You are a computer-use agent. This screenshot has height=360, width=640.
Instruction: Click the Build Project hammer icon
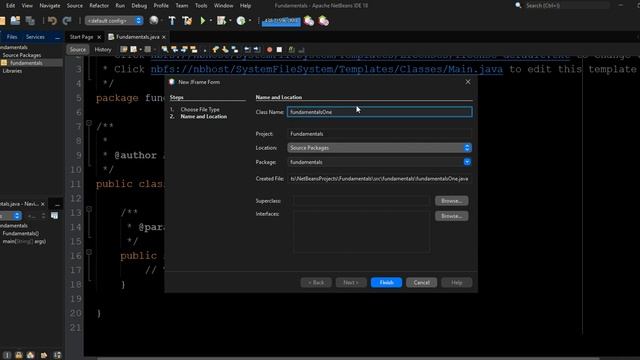point(172,21)
